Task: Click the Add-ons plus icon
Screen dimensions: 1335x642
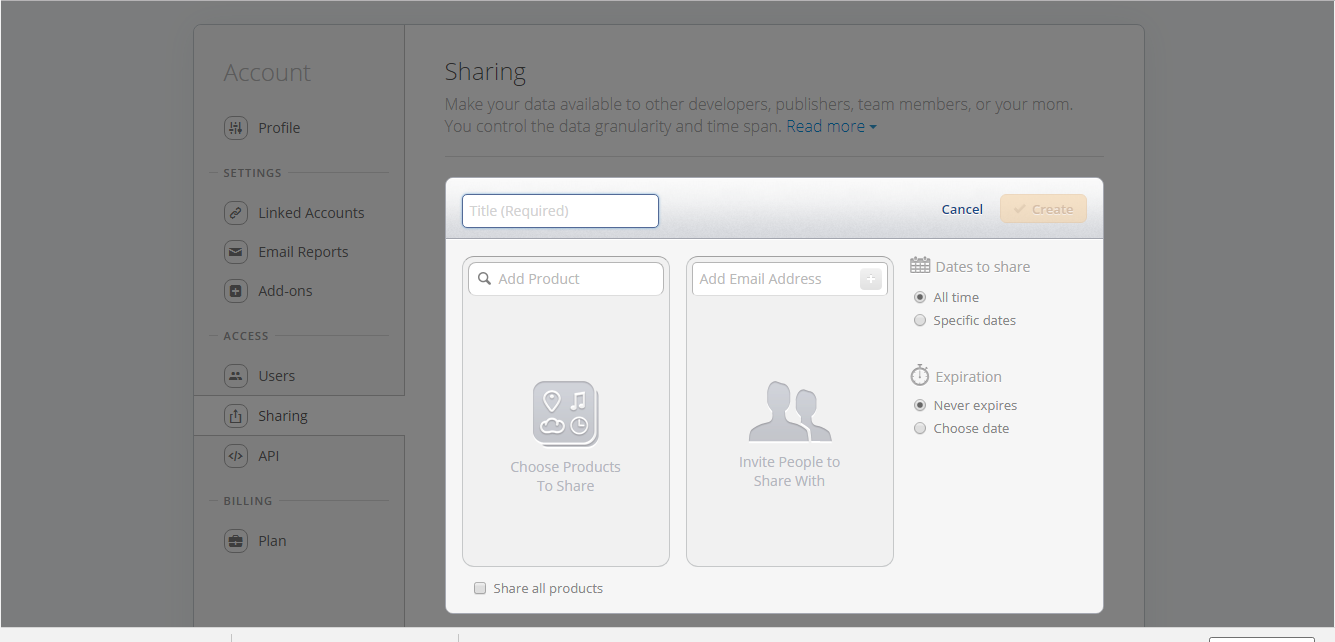Action: [235, 291]
